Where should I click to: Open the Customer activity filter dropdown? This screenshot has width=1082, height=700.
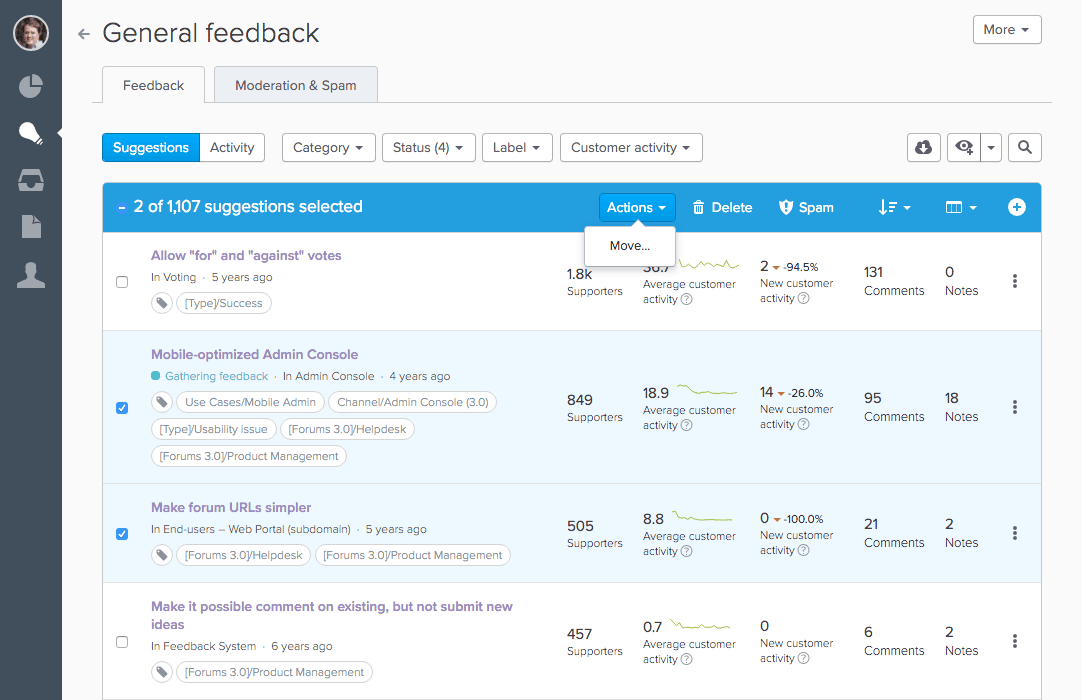click(631, 147)
